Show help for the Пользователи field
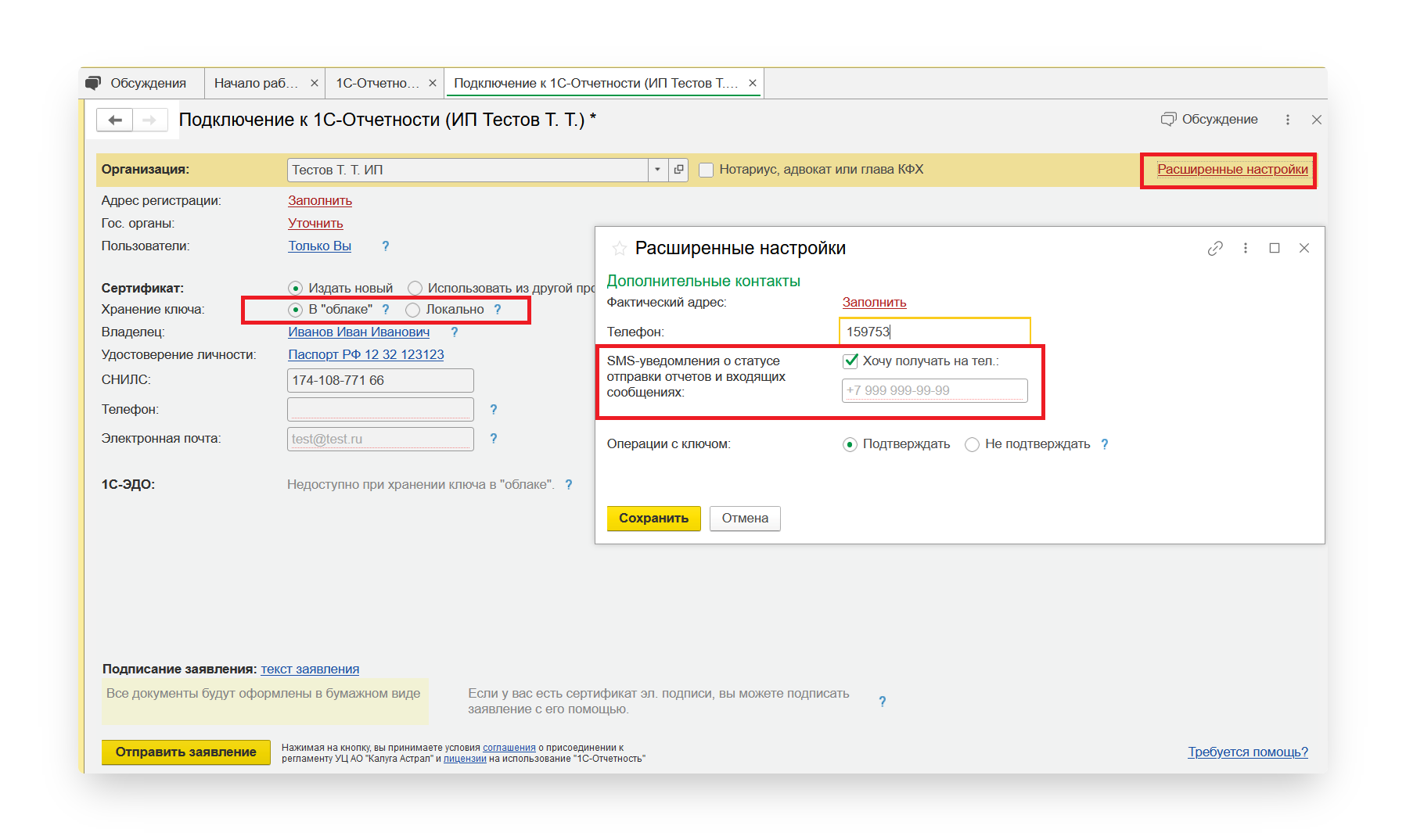The height and width of the screenshot is (840, 1406). tap(385, 246)
